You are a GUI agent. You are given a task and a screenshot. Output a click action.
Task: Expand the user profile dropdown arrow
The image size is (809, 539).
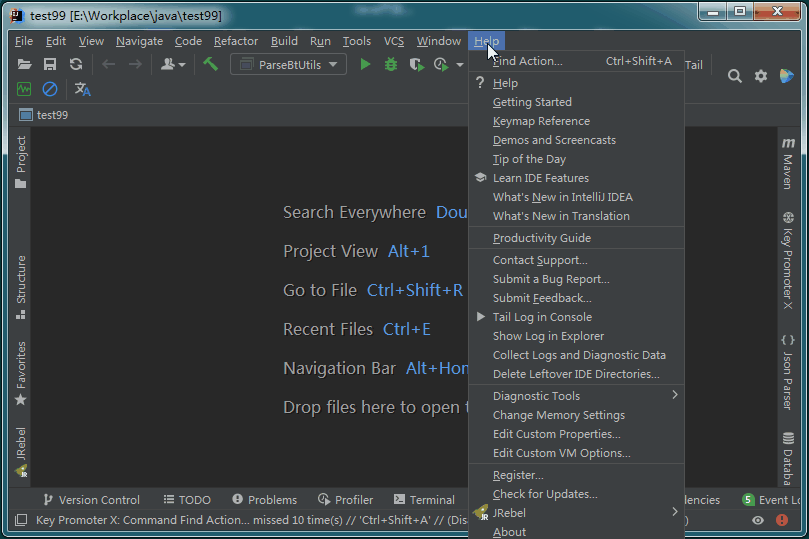182,65
